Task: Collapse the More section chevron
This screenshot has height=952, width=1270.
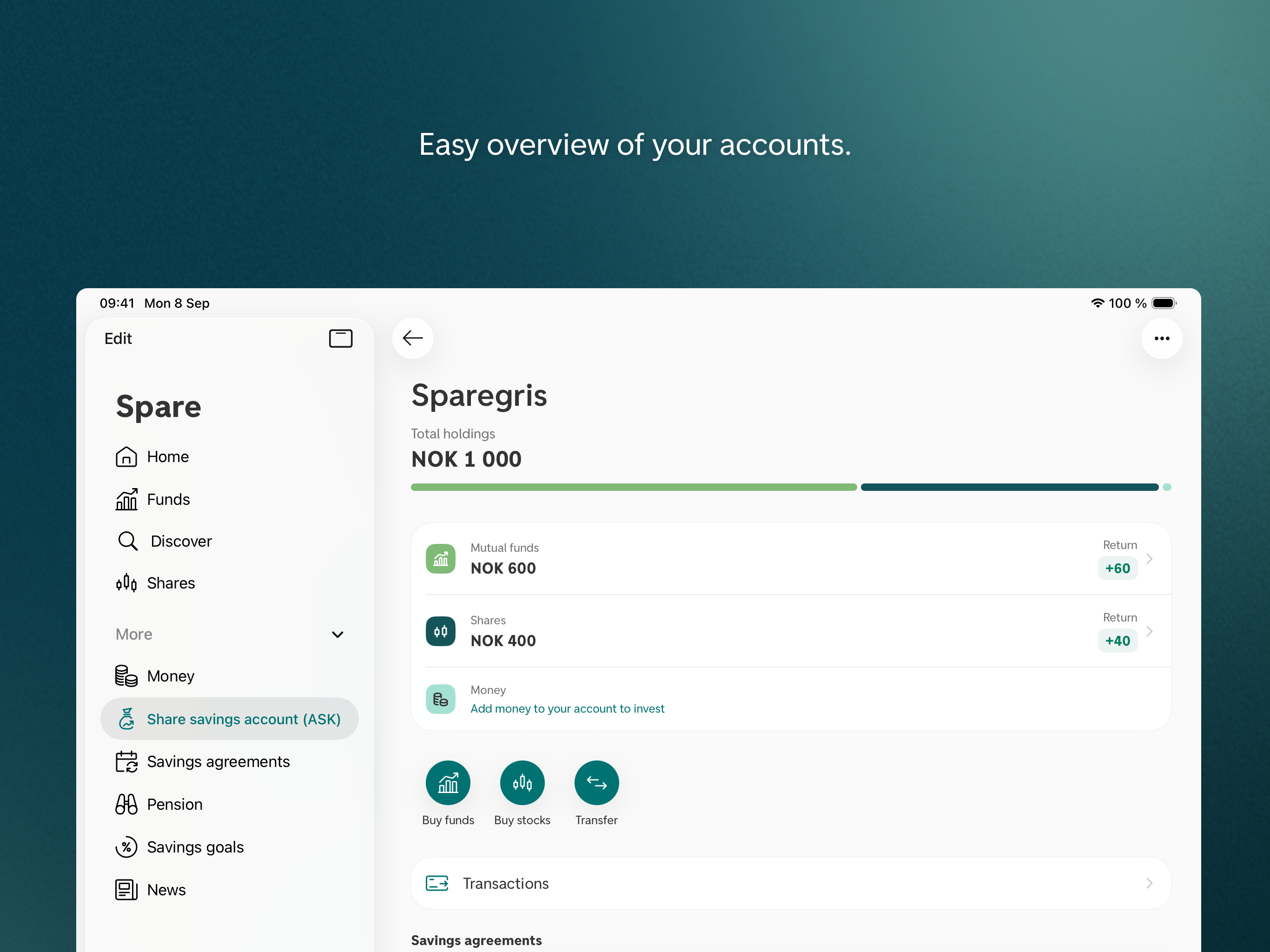Action: point(337,635)
